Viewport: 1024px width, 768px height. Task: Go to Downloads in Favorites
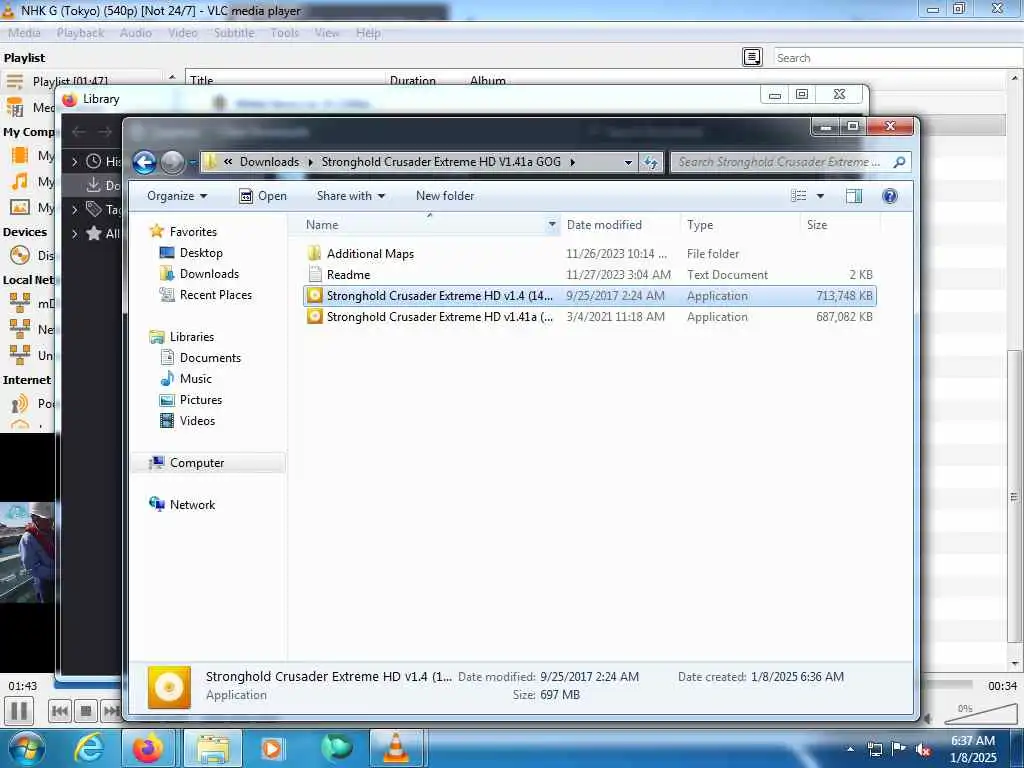point(209,274)
